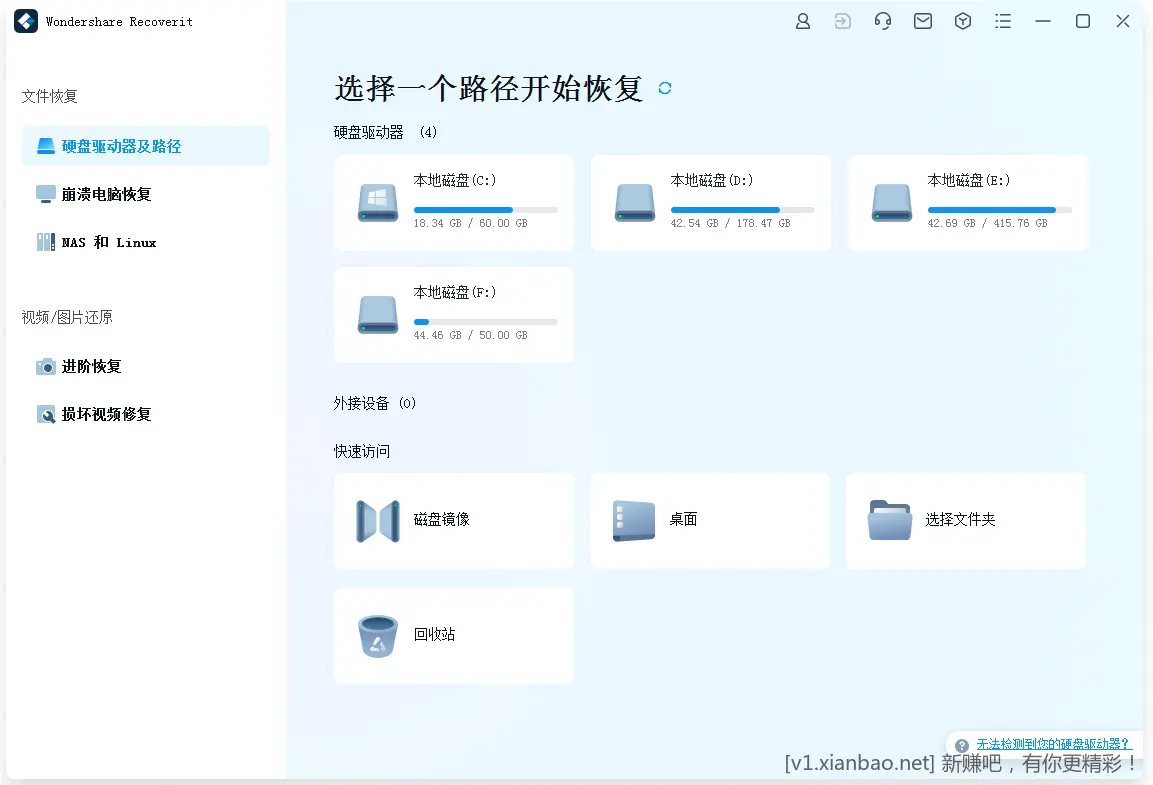Open the mail feedback icon
The height and width of the screenshot is (785, 1153).
(x=922, y=20)
